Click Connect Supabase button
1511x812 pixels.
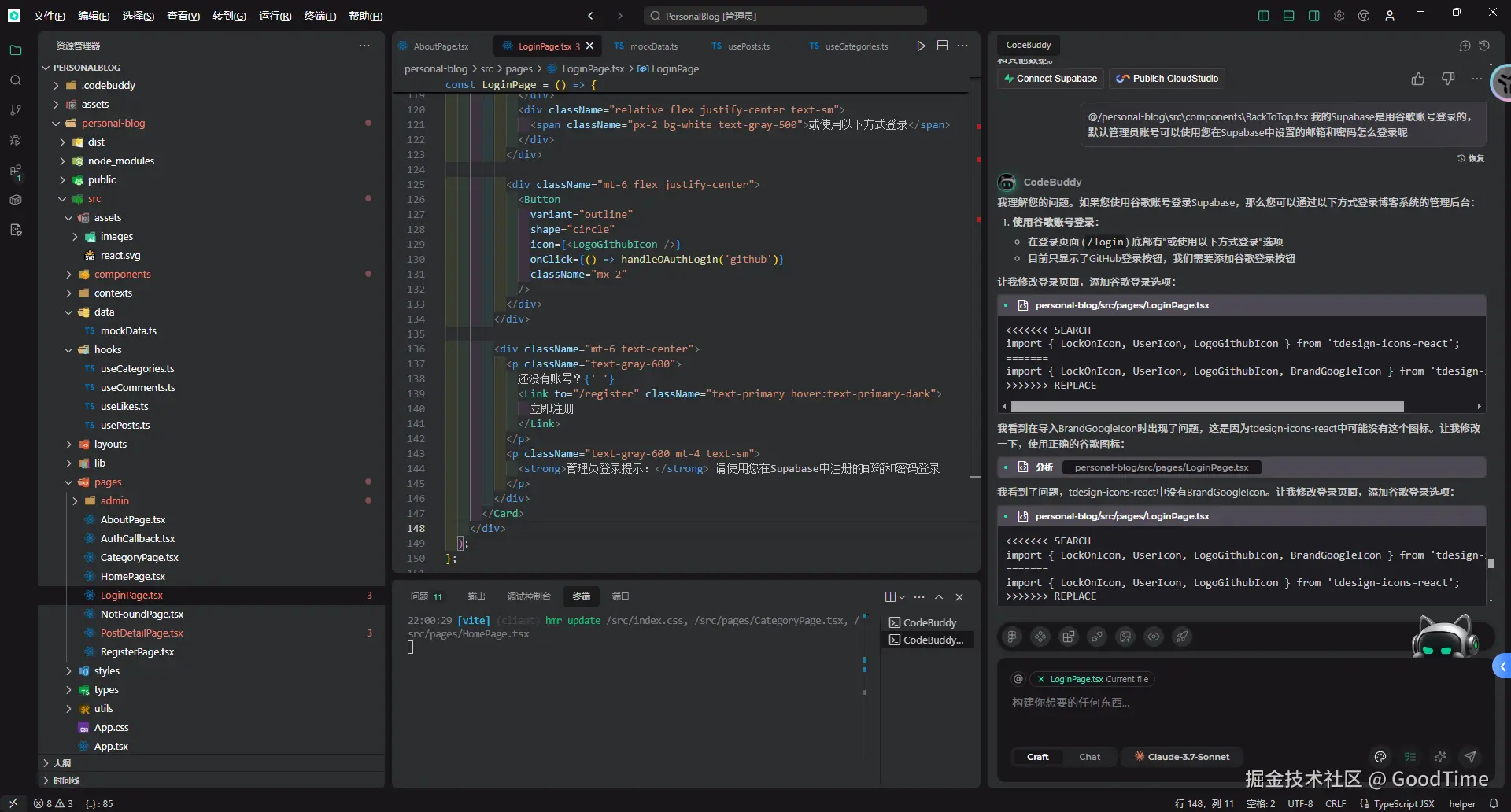[1050, 79]
